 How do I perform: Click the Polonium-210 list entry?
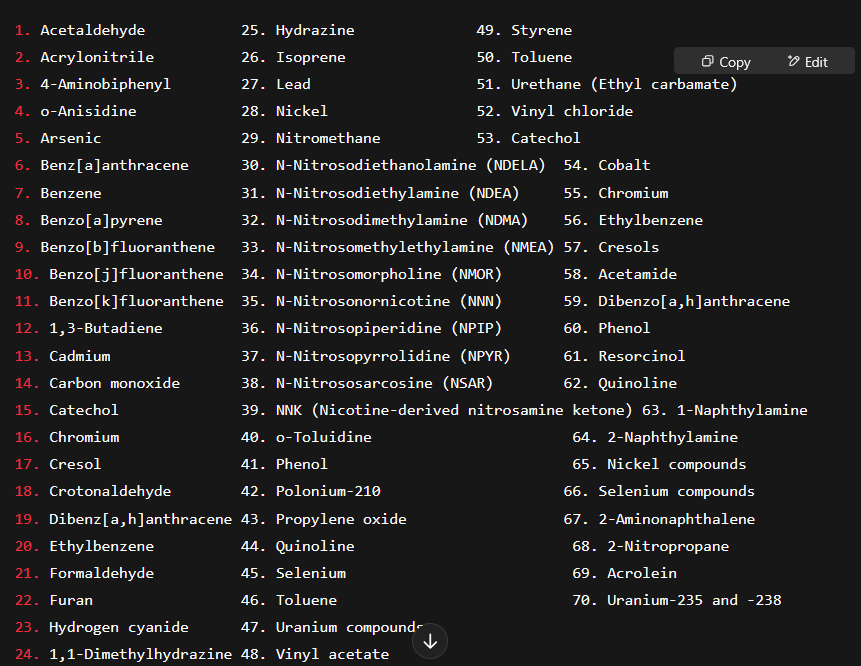pos(328,491)
